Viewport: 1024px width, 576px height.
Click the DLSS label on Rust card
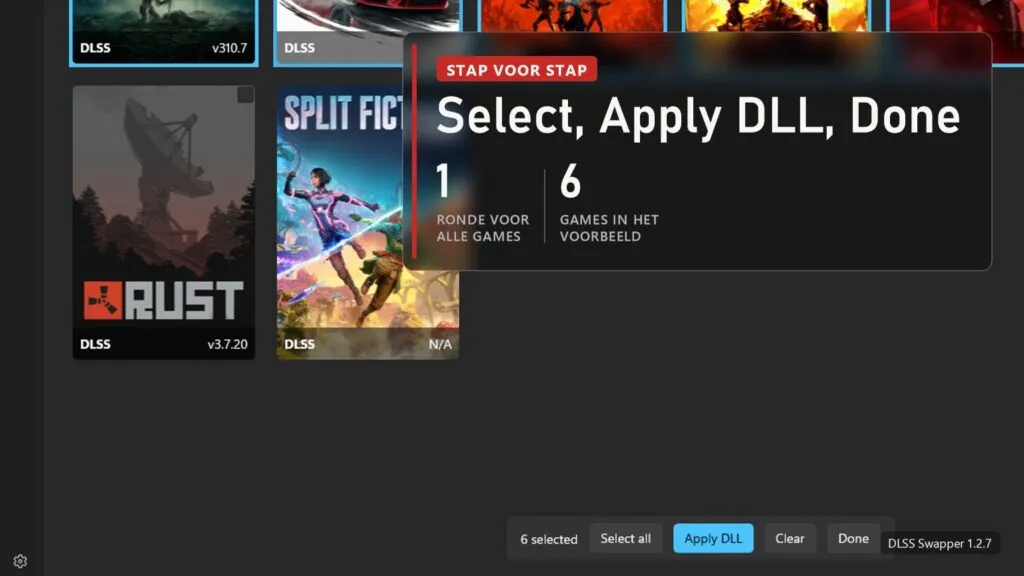95,344
